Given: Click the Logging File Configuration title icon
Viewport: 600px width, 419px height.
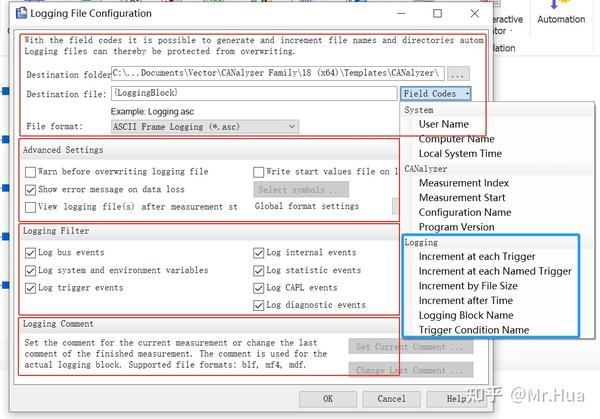Looking at the screenshot, I should (x=21, y=13).
